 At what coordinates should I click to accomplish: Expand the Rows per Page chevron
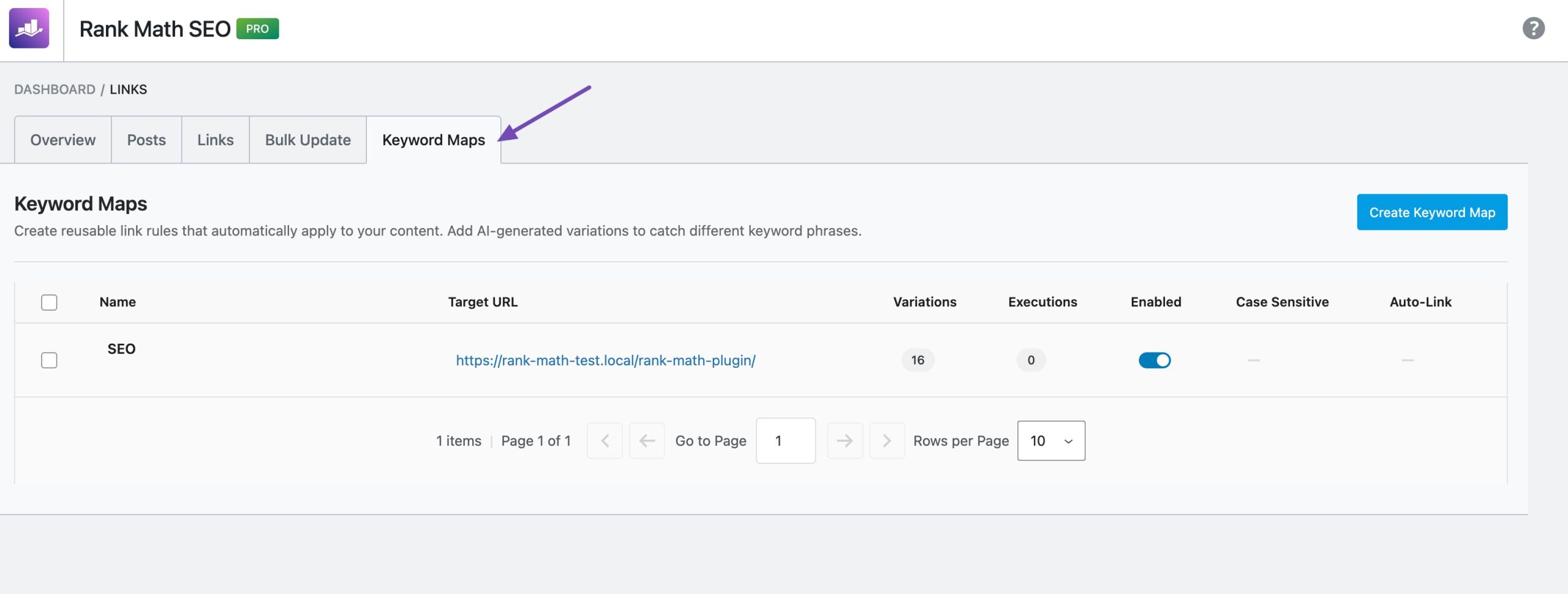click(x=1068, y=440)
